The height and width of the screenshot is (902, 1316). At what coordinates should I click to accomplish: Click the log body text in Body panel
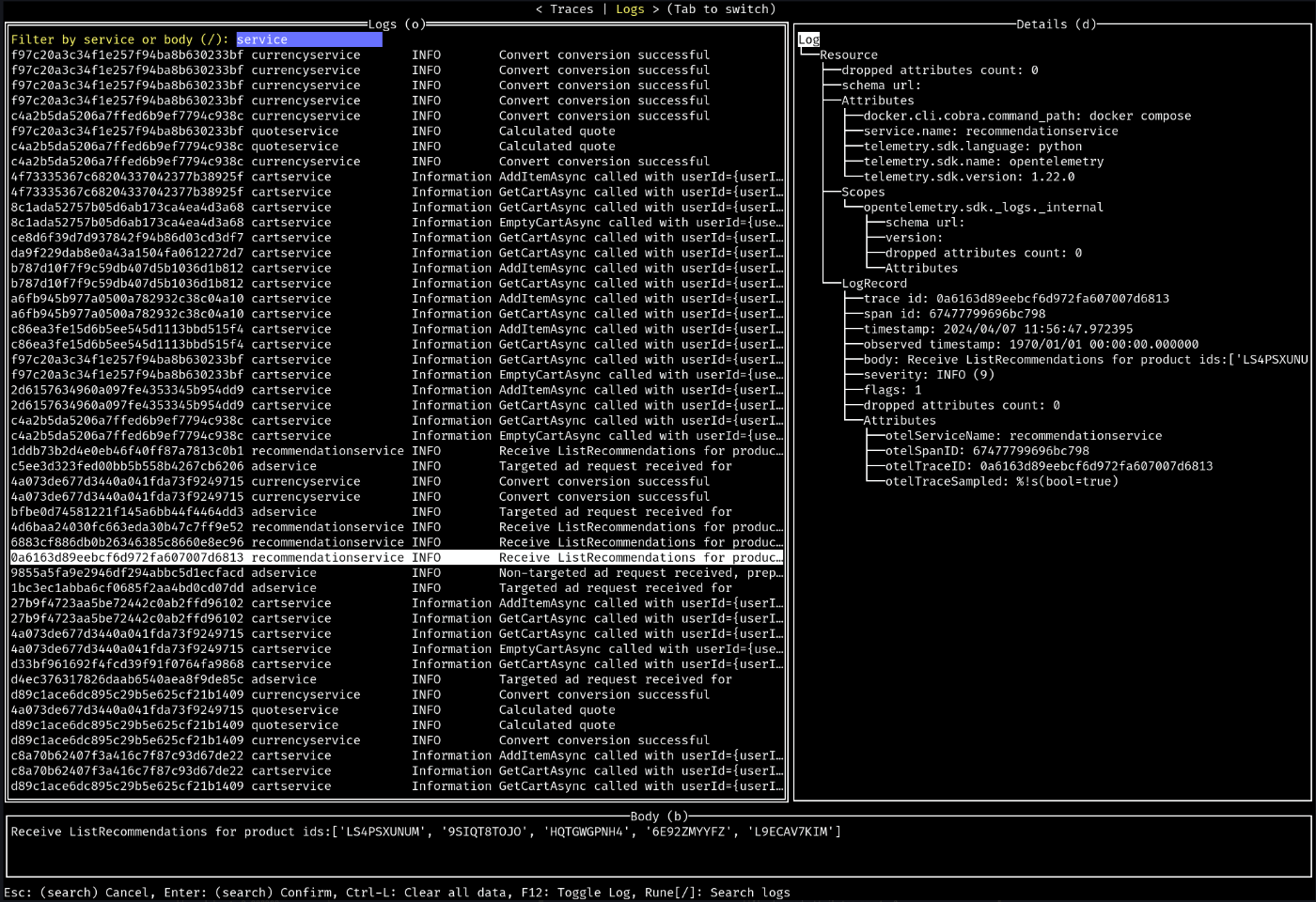click(x=425, y=832)
